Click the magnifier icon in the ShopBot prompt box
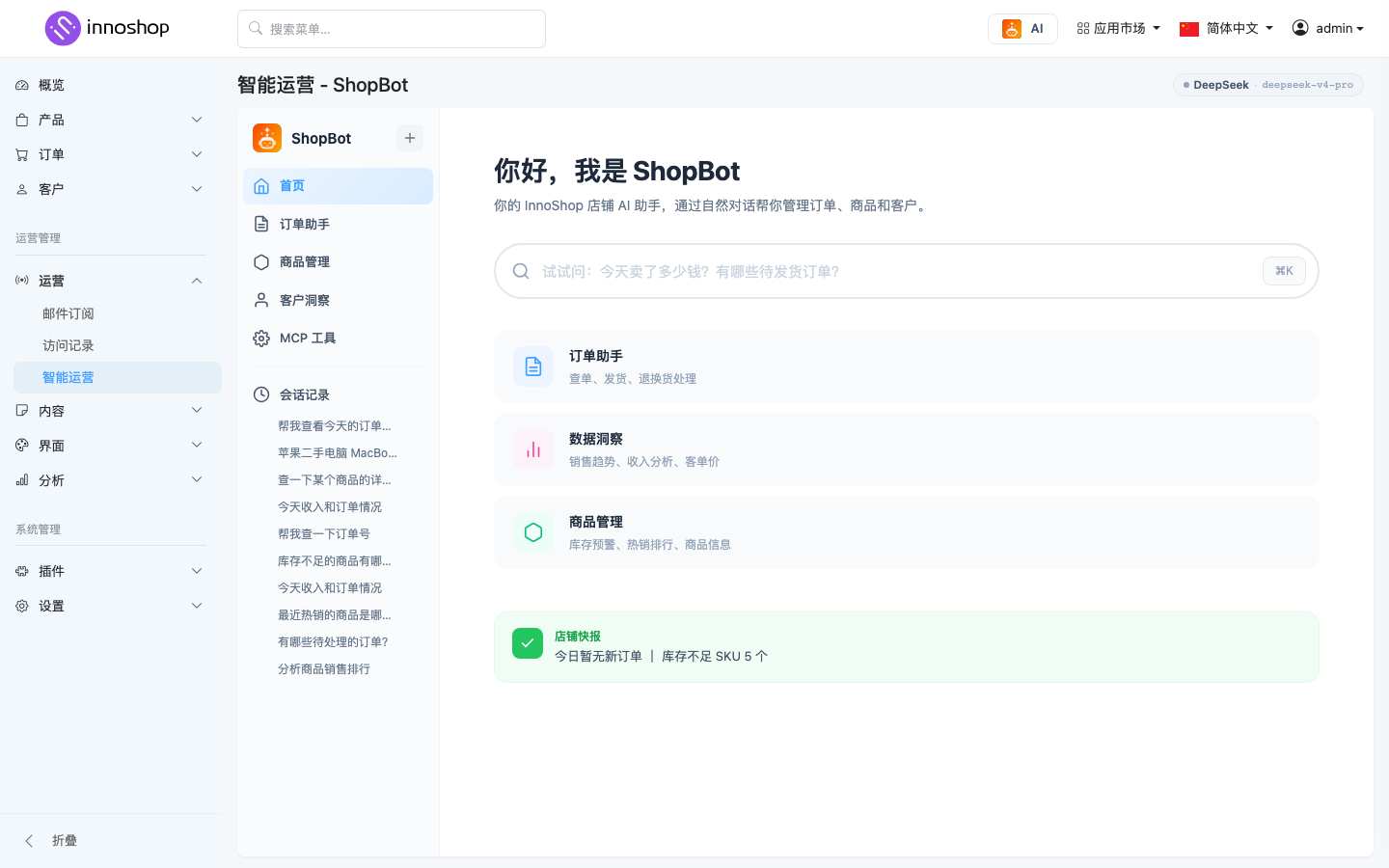 [521, 271]
